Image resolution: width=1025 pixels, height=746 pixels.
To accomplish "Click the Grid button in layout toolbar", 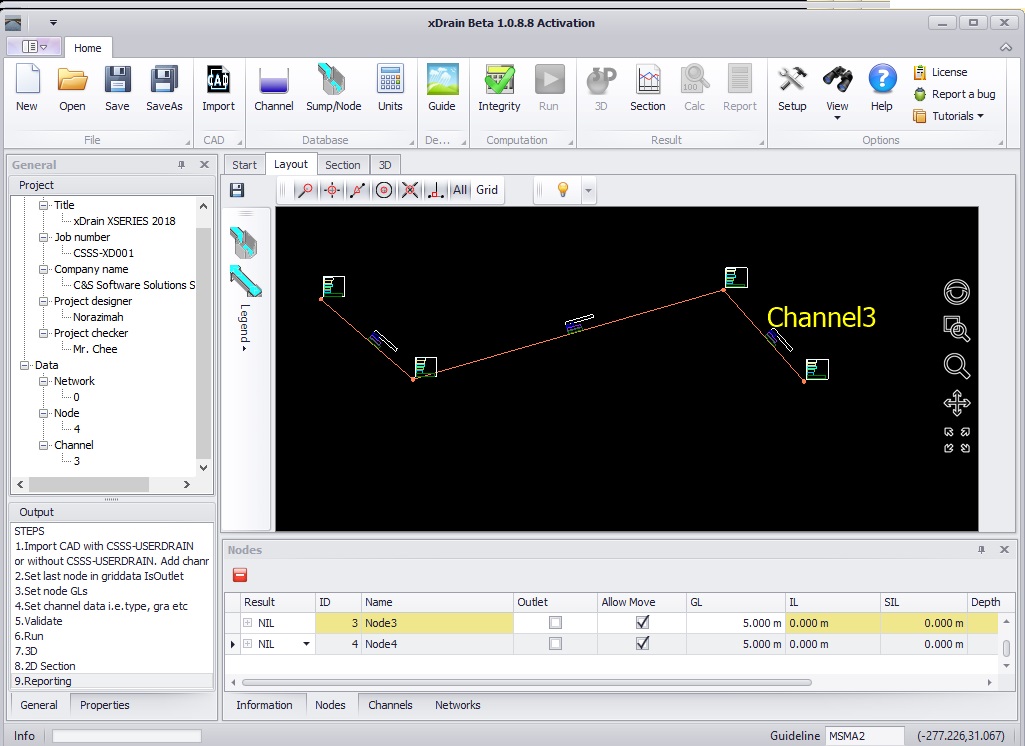I will [x=487, y=190].
